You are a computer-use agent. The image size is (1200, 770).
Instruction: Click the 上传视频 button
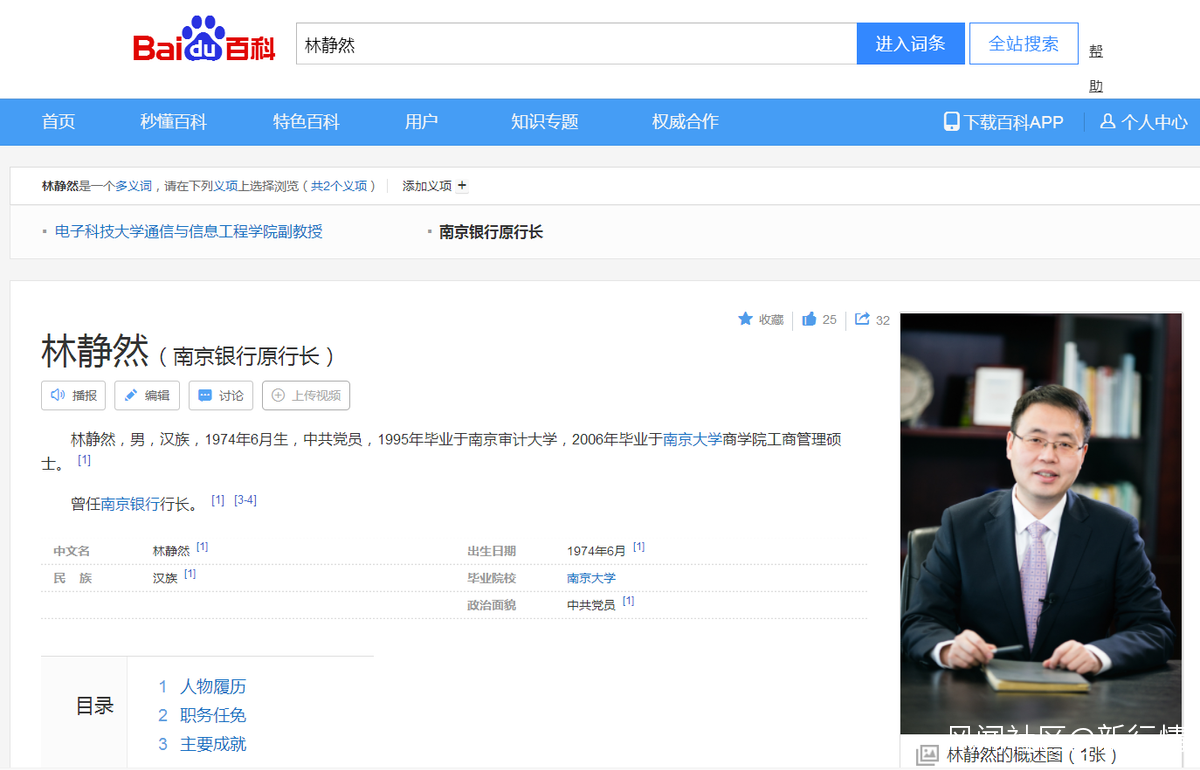click(306, 395)
